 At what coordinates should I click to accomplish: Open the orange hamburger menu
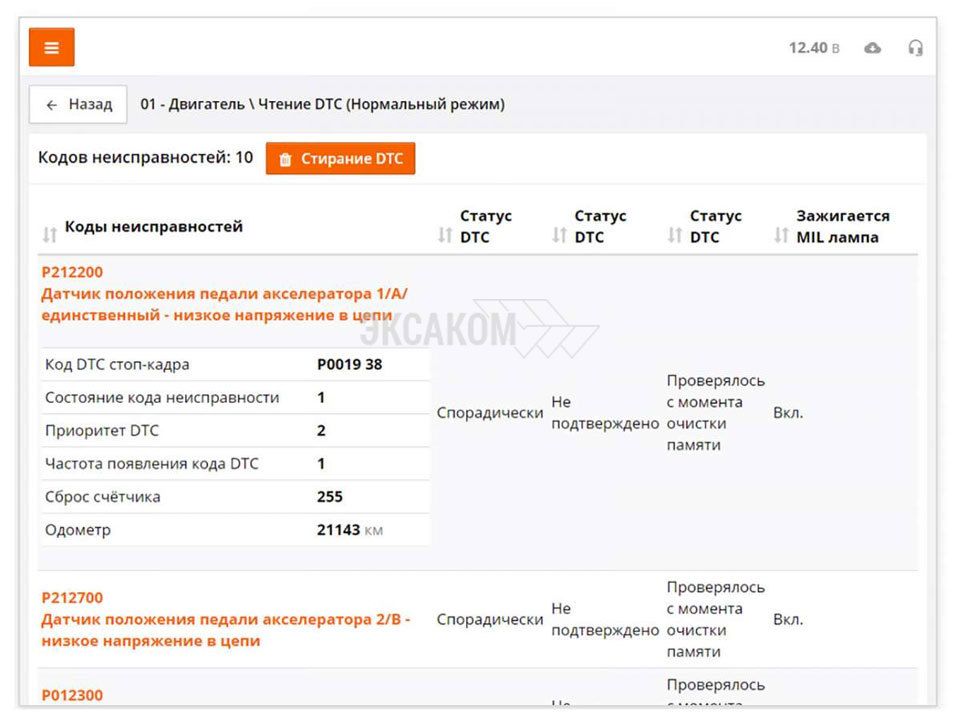point(52,47)
